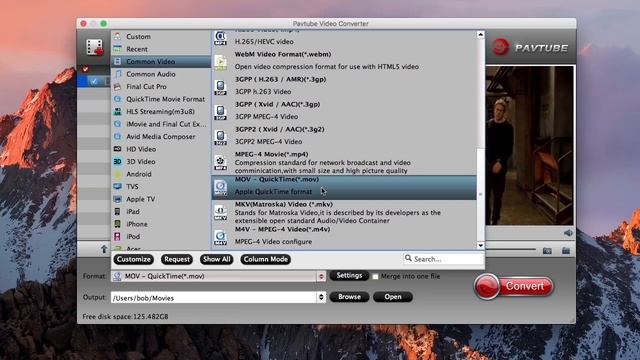The height and width of the screenshot is (360, 640).
Task: Click the Common Audio music note icon
Action: (x=118, y=74)
